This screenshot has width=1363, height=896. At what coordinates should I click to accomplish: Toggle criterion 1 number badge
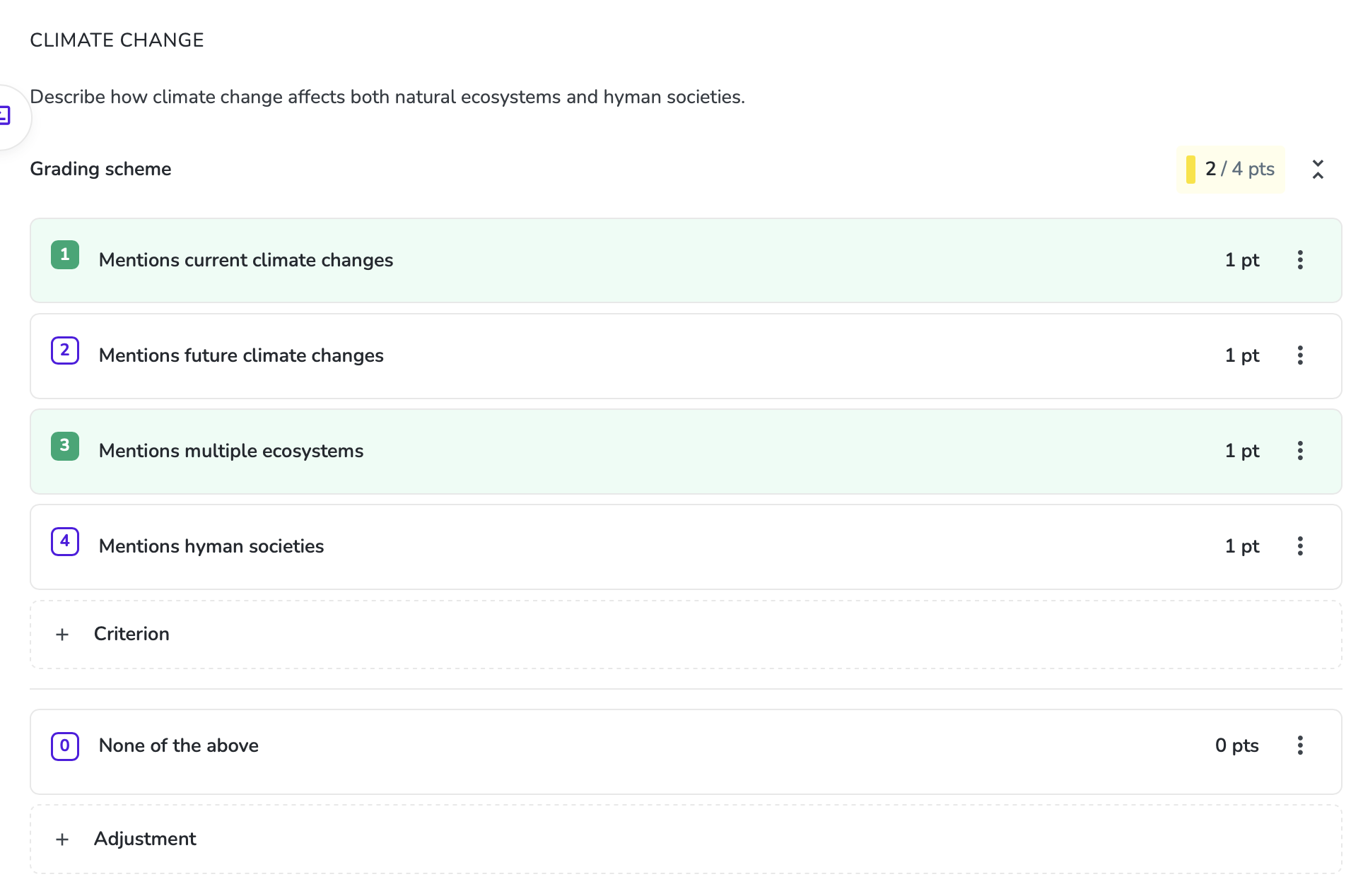65,255
